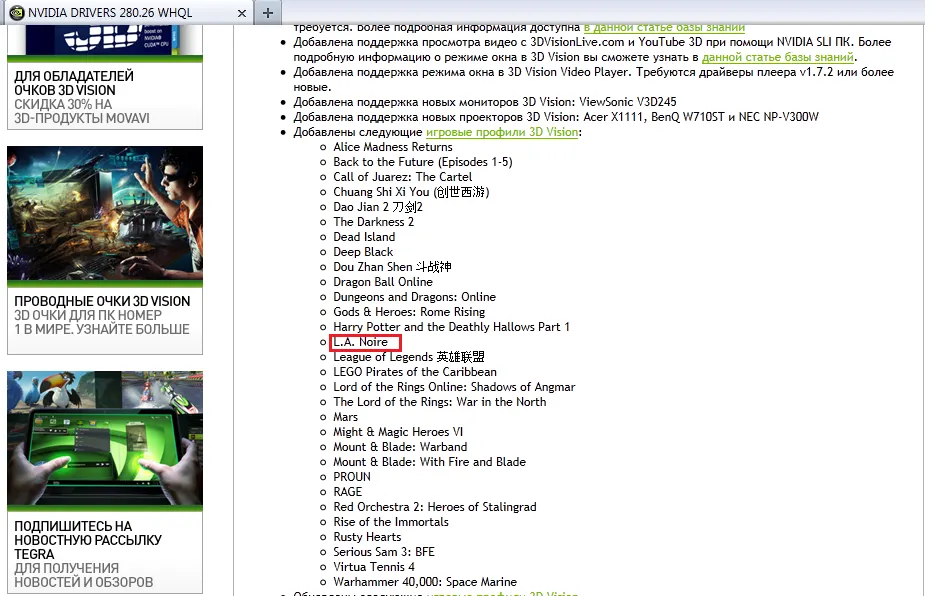Click the highlighted L.A. Noire entry
Viewport: 948px width, 596px height.
coord(361,342)
